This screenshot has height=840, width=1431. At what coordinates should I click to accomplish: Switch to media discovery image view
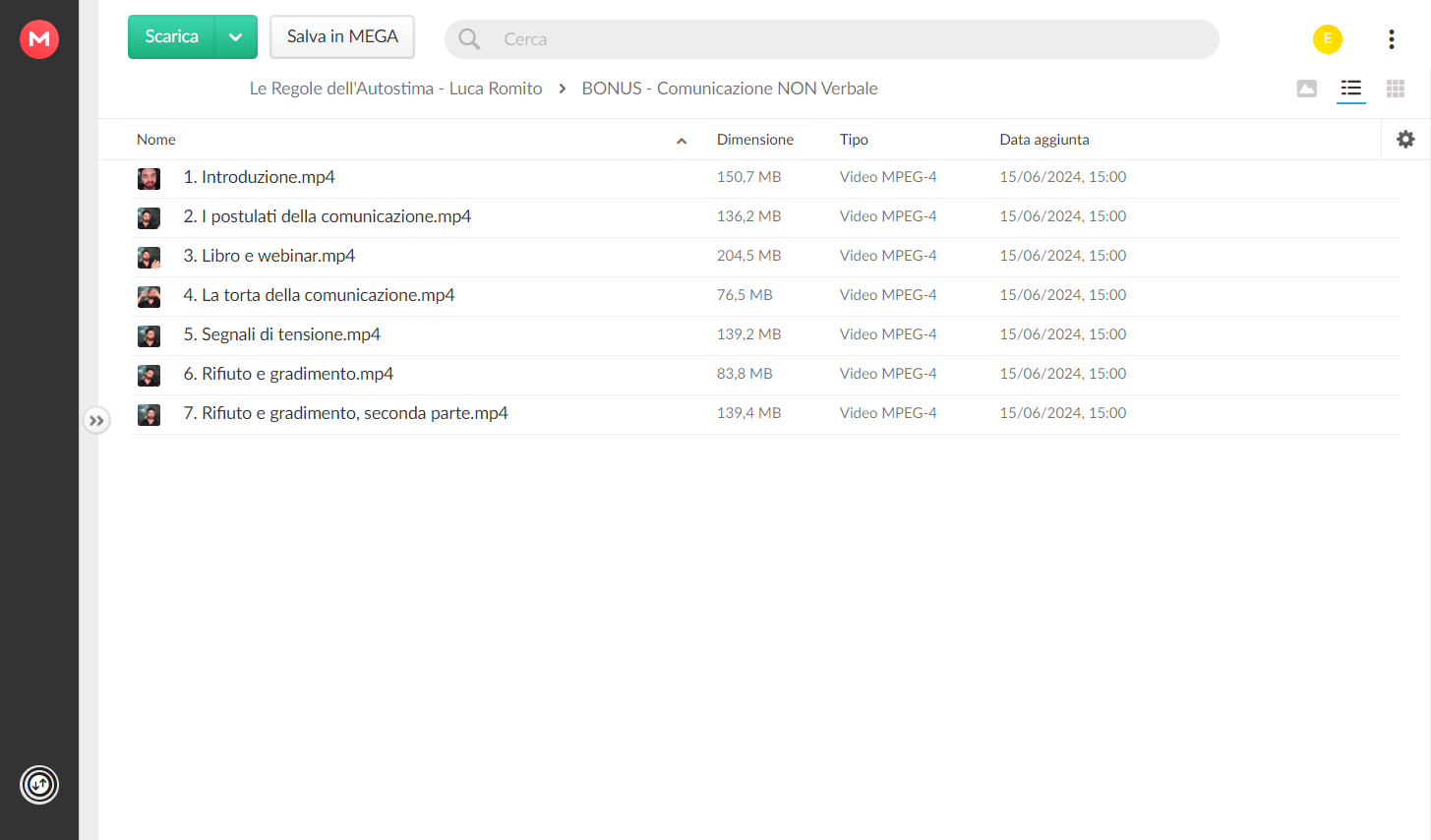pos(1307,89)
